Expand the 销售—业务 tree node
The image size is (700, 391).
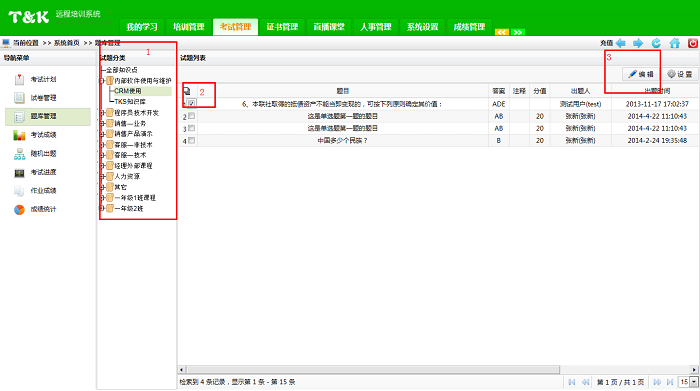(x=102, y=124)
